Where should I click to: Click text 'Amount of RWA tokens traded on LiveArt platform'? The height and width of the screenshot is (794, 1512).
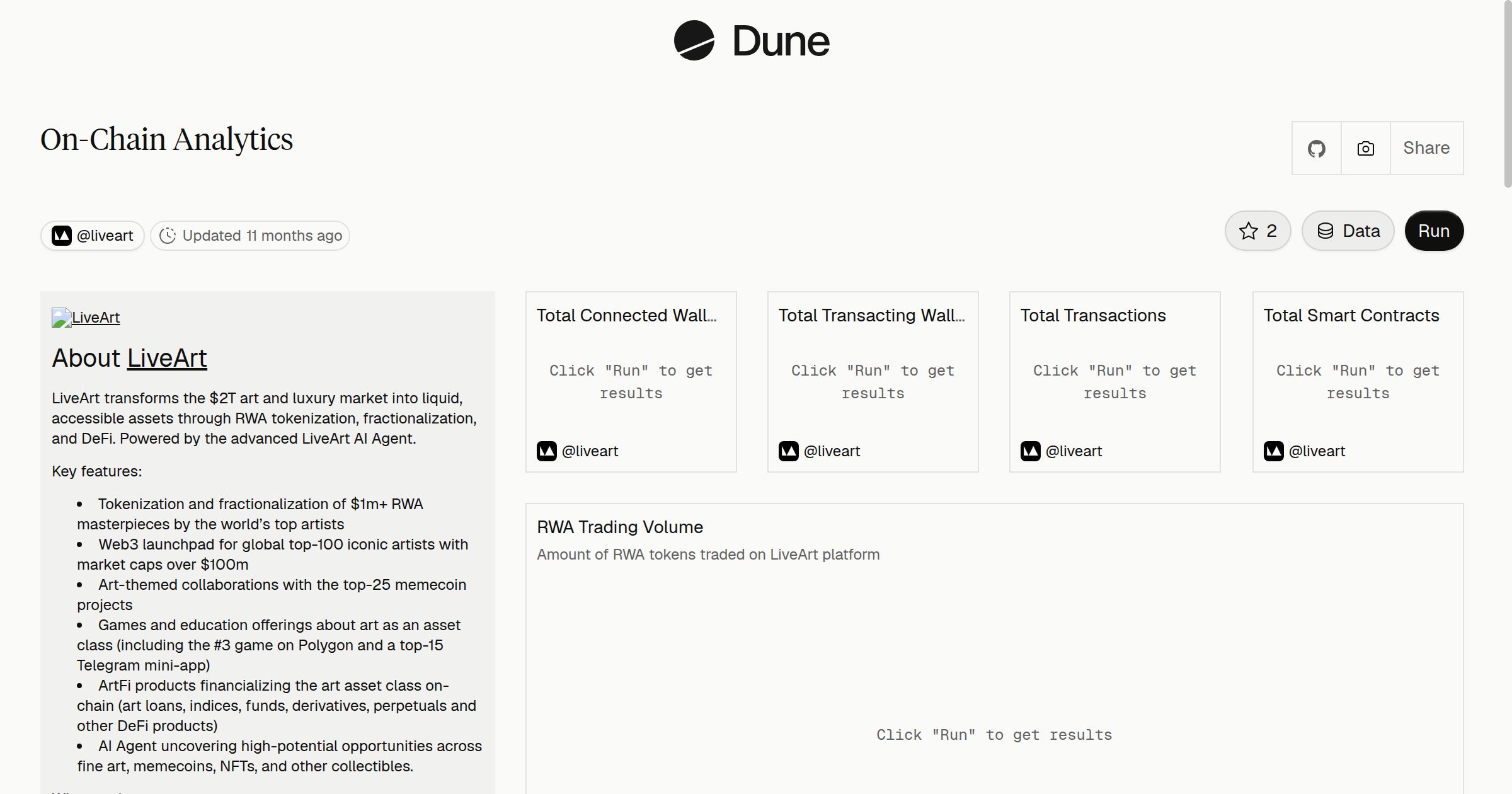pos(708,555)
